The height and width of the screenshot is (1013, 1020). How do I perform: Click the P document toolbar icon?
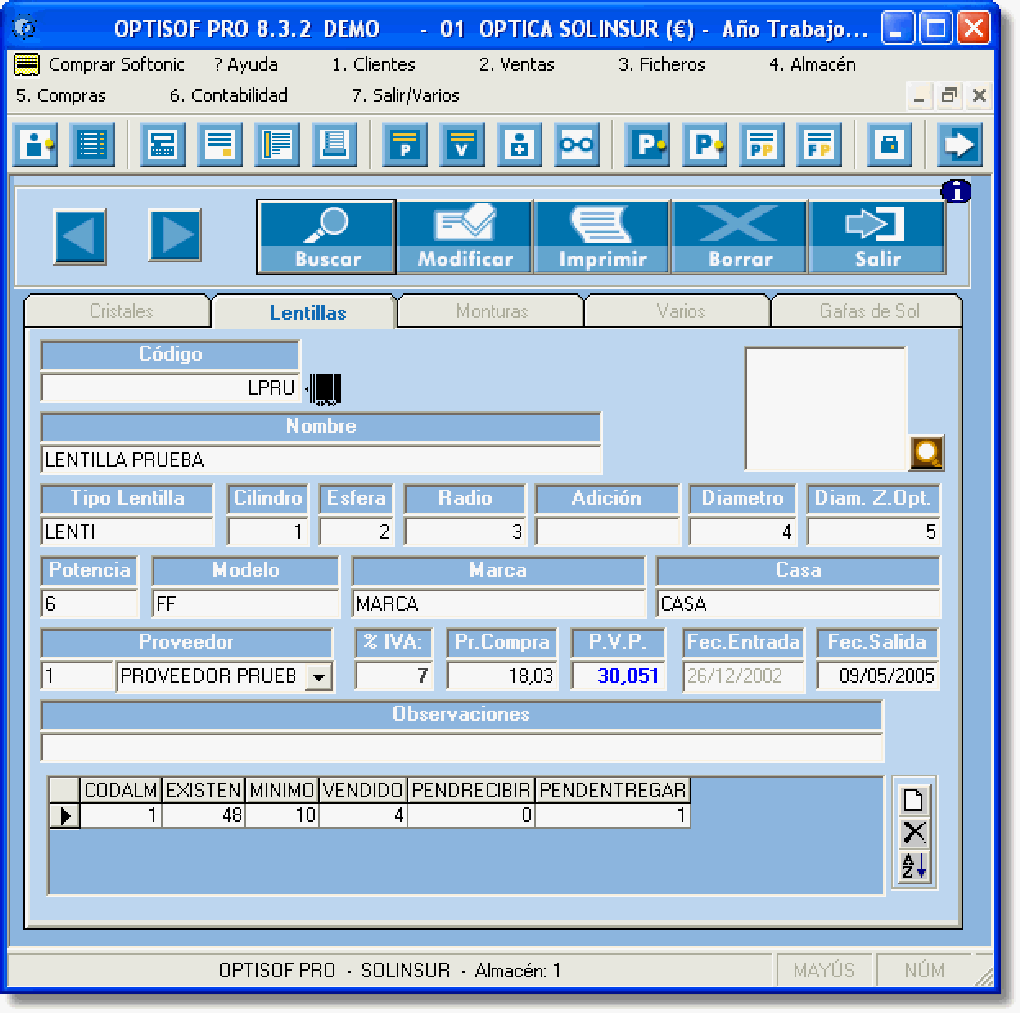coord(404,144)
